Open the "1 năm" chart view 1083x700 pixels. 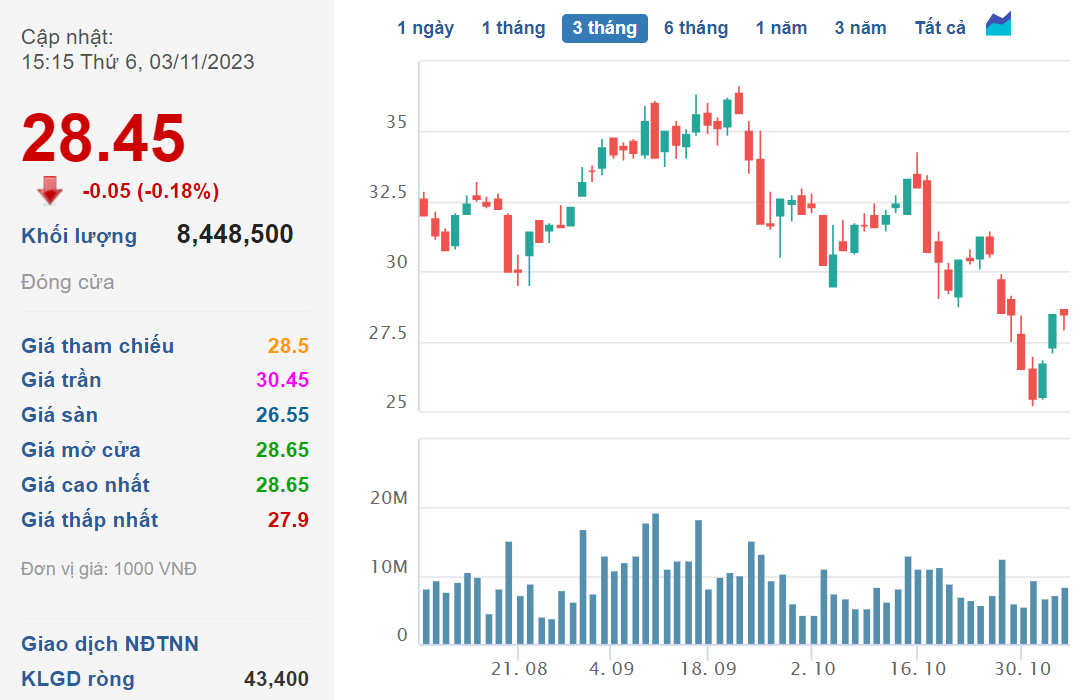[781, 28]
